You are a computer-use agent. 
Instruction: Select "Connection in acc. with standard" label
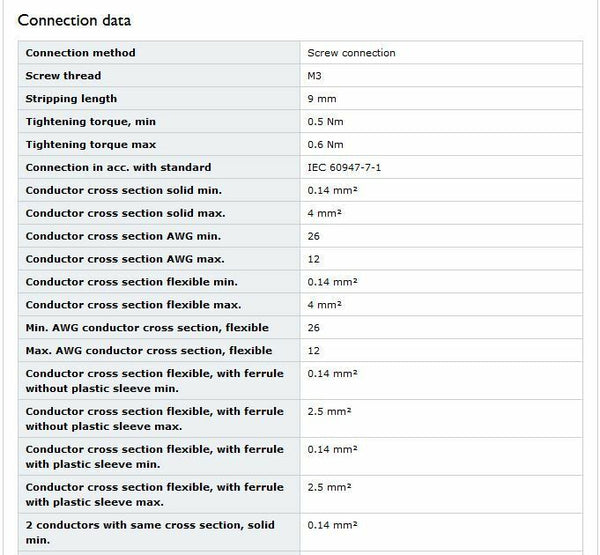pos(118,168)
